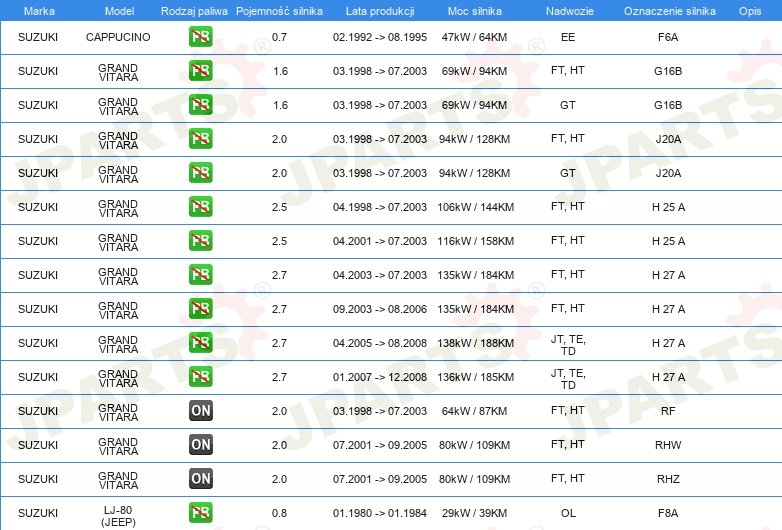The image size is (782, 530).
Task: Click the F8A engine code
Action: tap(668, 513)
